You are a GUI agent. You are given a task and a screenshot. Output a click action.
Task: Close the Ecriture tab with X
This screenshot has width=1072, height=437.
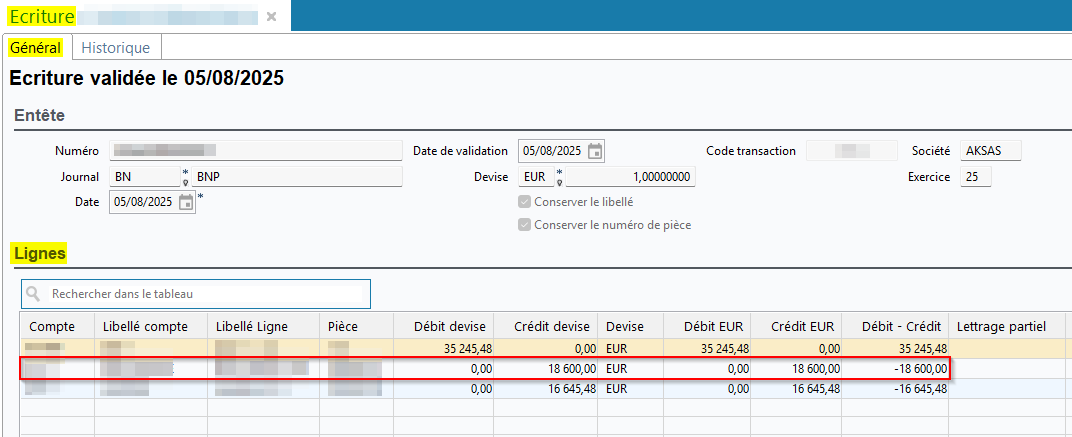pyautogui.click(x=271, y=17)
